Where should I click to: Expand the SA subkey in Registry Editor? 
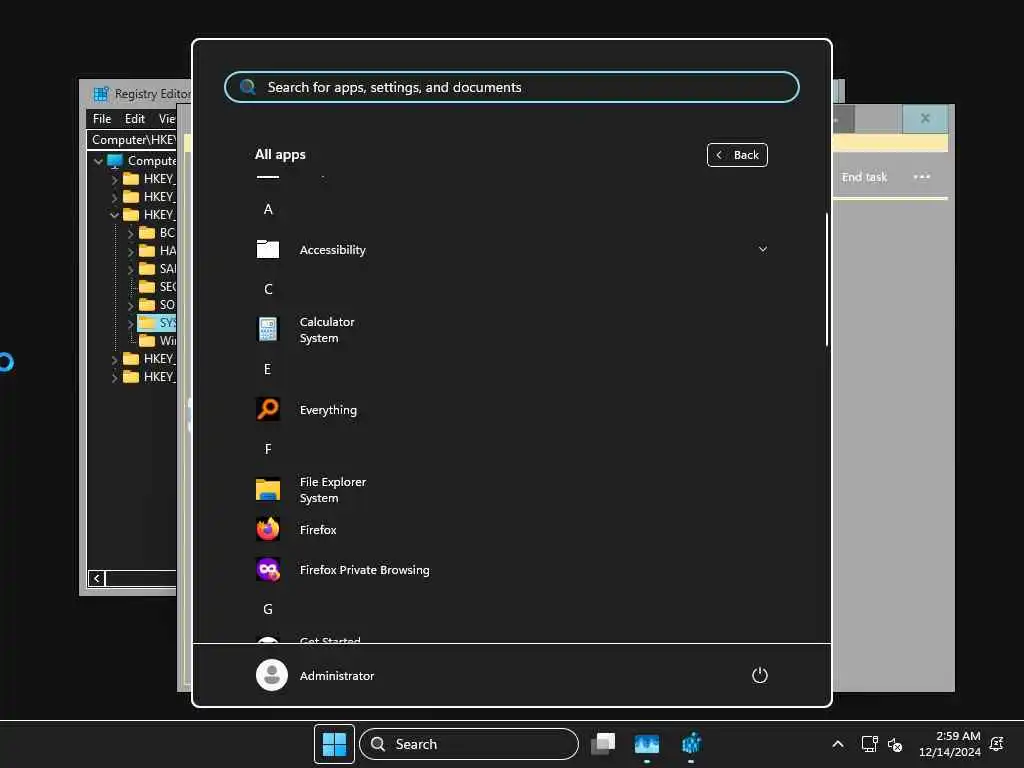pos(130,269)
